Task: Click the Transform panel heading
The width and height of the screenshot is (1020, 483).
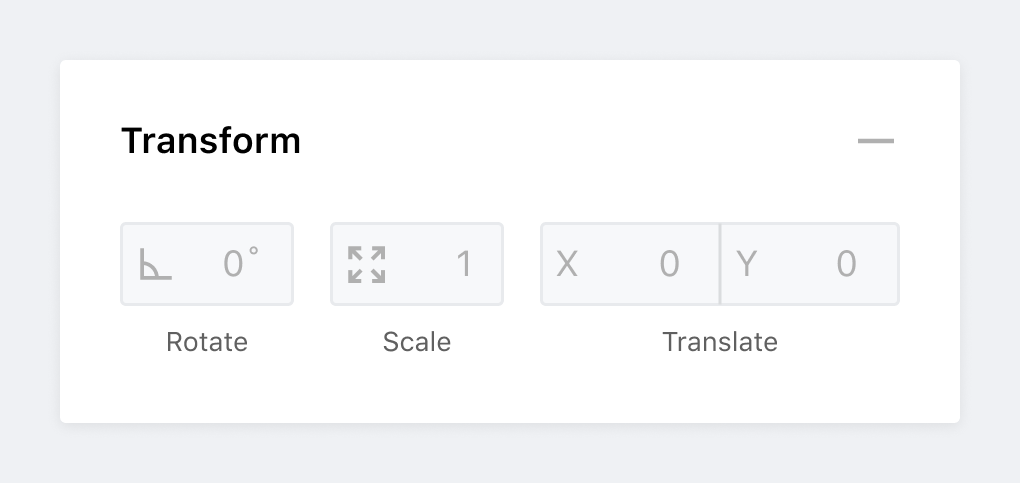Action: [x=211, y=141]
